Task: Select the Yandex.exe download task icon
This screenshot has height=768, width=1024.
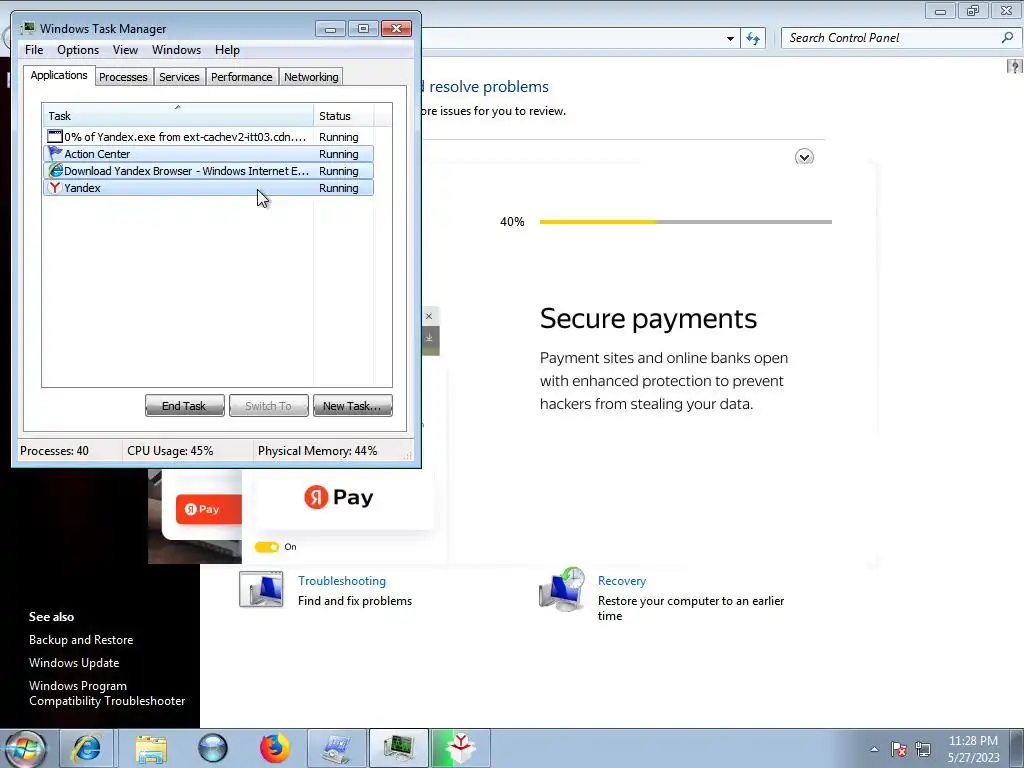Action: click(x=55, y=137)
